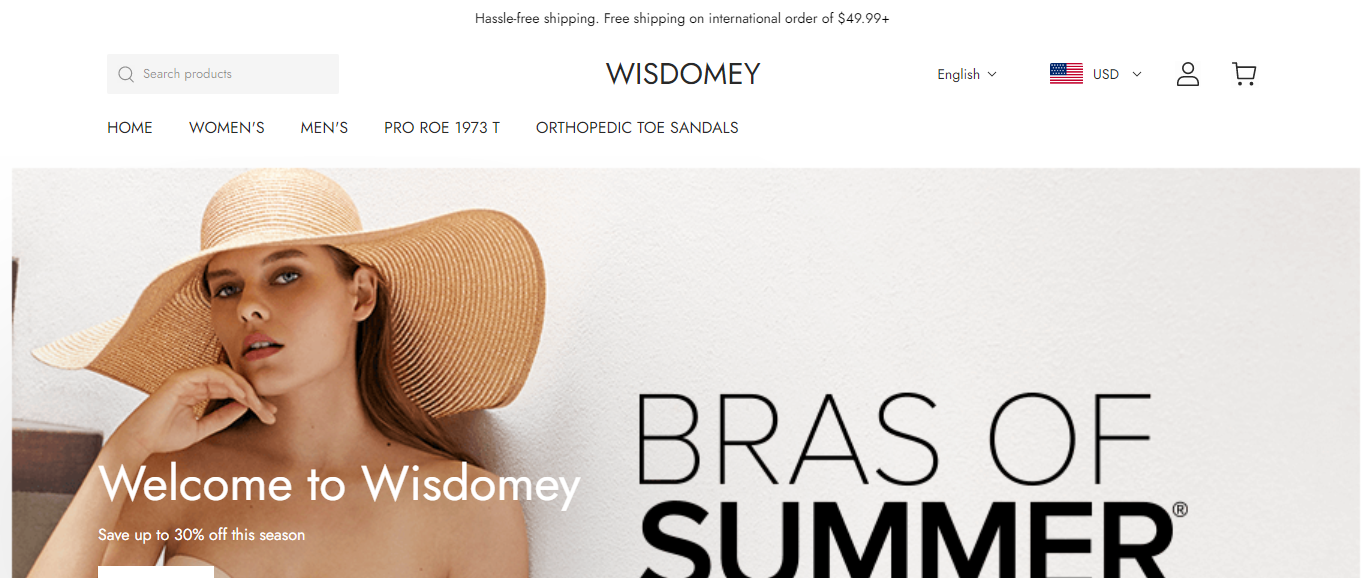Open ORTHOPEDIC TOE SANDALS category
Viewport: 1366px width, 578px height.
[637, 128]
